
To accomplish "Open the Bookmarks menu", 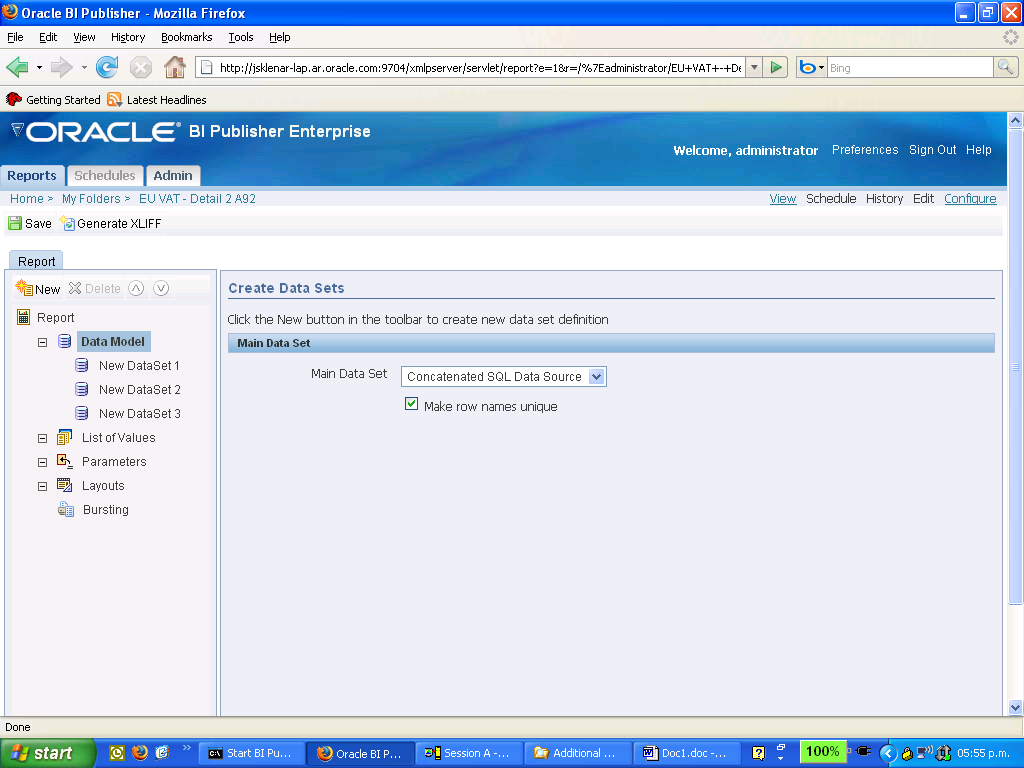I will point(187,37).
